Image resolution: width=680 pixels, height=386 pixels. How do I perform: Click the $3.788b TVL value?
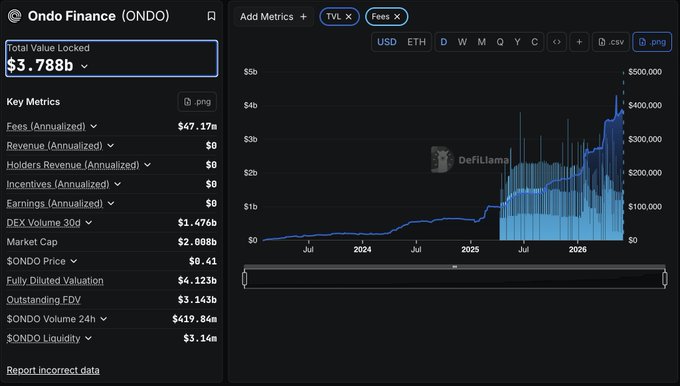pos(40,66)
